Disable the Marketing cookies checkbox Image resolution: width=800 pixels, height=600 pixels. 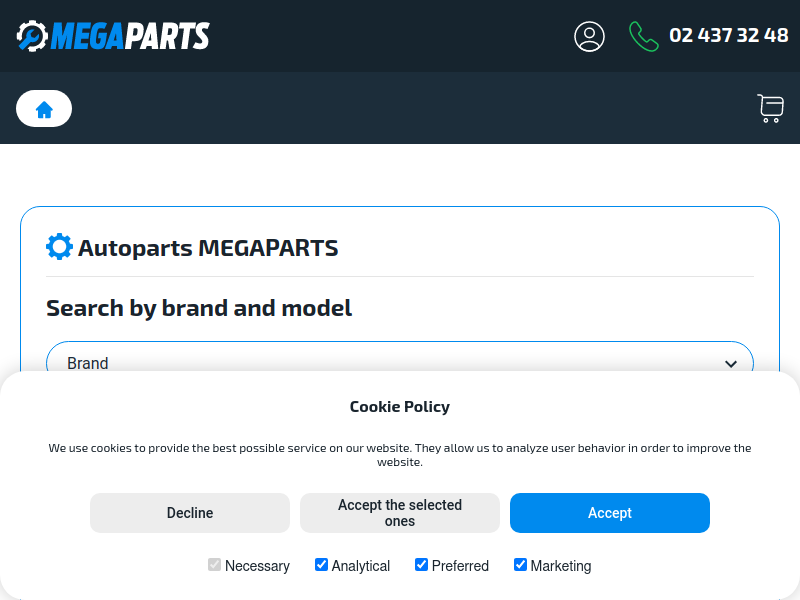coord(520,565)
